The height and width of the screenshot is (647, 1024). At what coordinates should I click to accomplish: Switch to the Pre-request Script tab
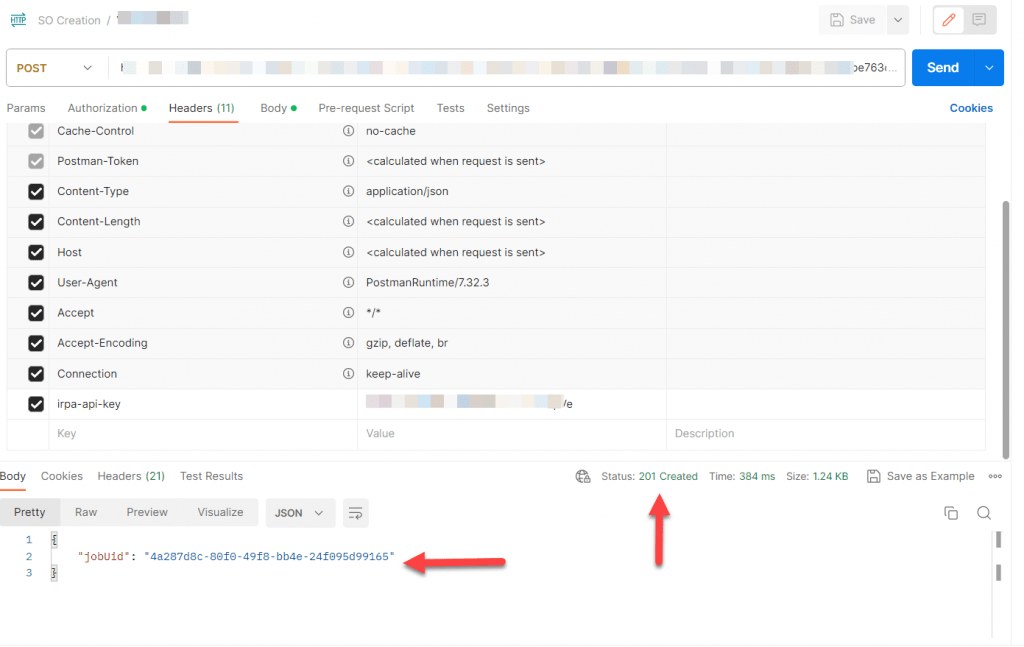coord(366,108)
